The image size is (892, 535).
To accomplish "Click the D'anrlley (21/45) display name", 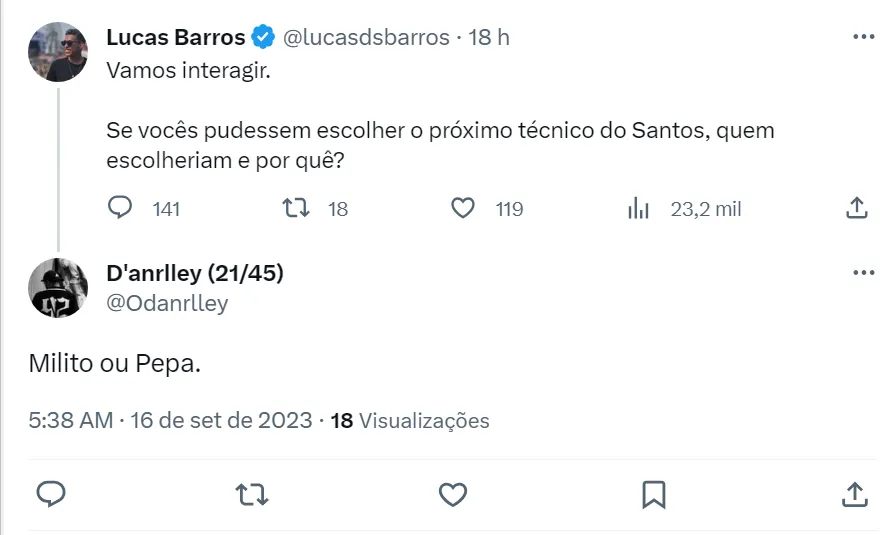I will (194, 274).
